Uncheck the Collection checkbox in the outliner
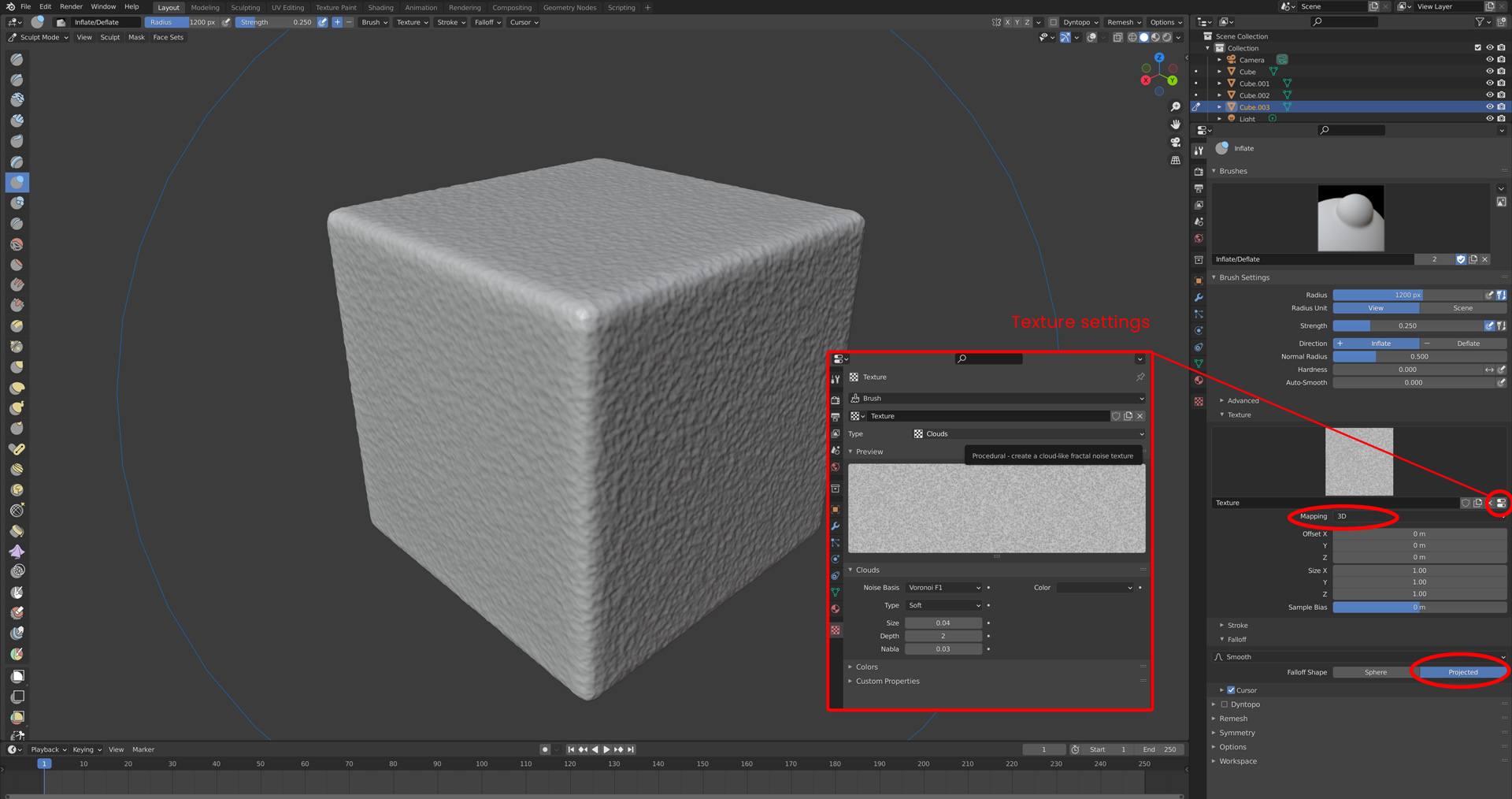Viewport: 1512px width, 799px height. click(1478, 47)
